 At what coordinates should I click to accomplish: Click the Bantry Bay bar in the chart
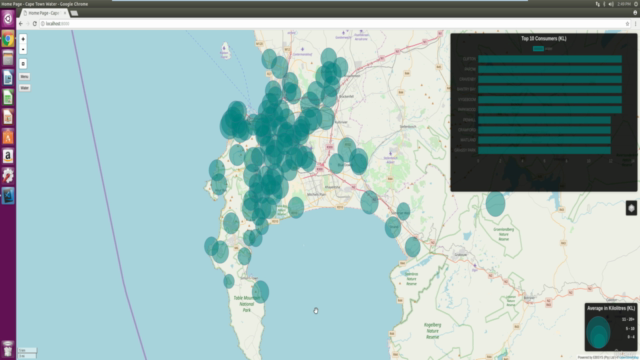550,89
